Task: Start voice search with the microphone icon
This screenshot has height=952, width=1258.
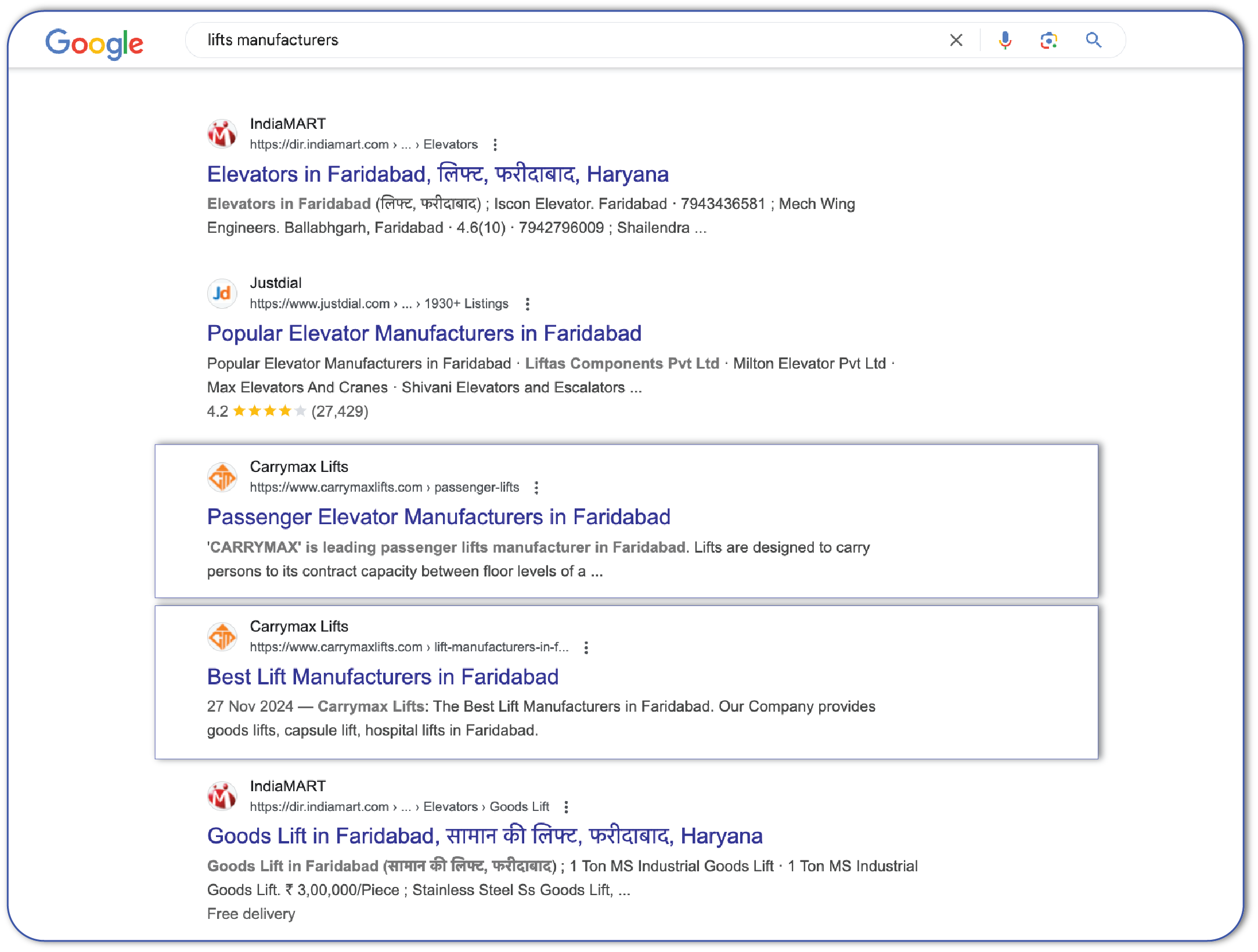Action: pos(1005,40)
